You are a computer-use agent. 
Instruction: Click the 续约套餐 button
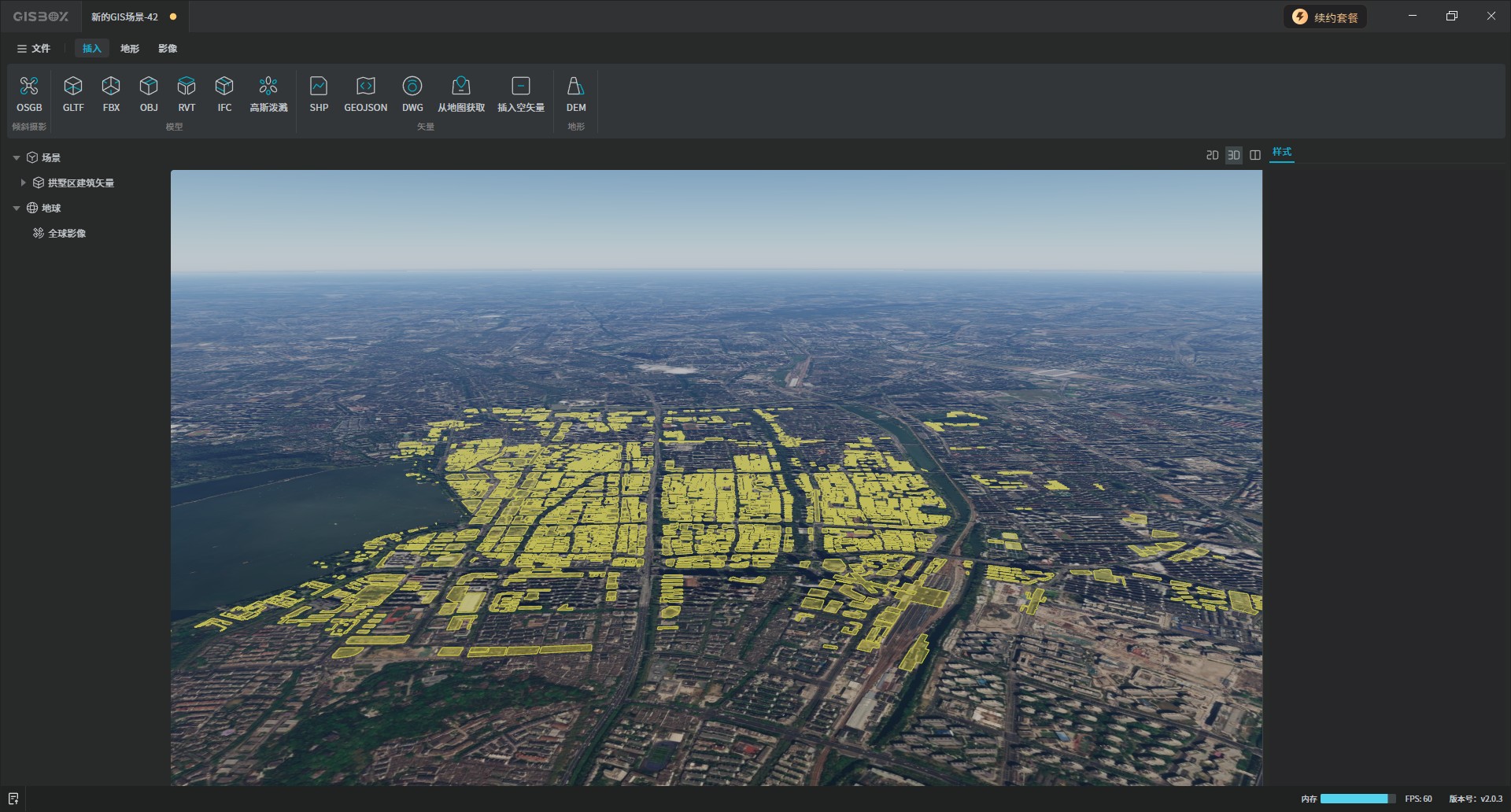pos(1325,17)
